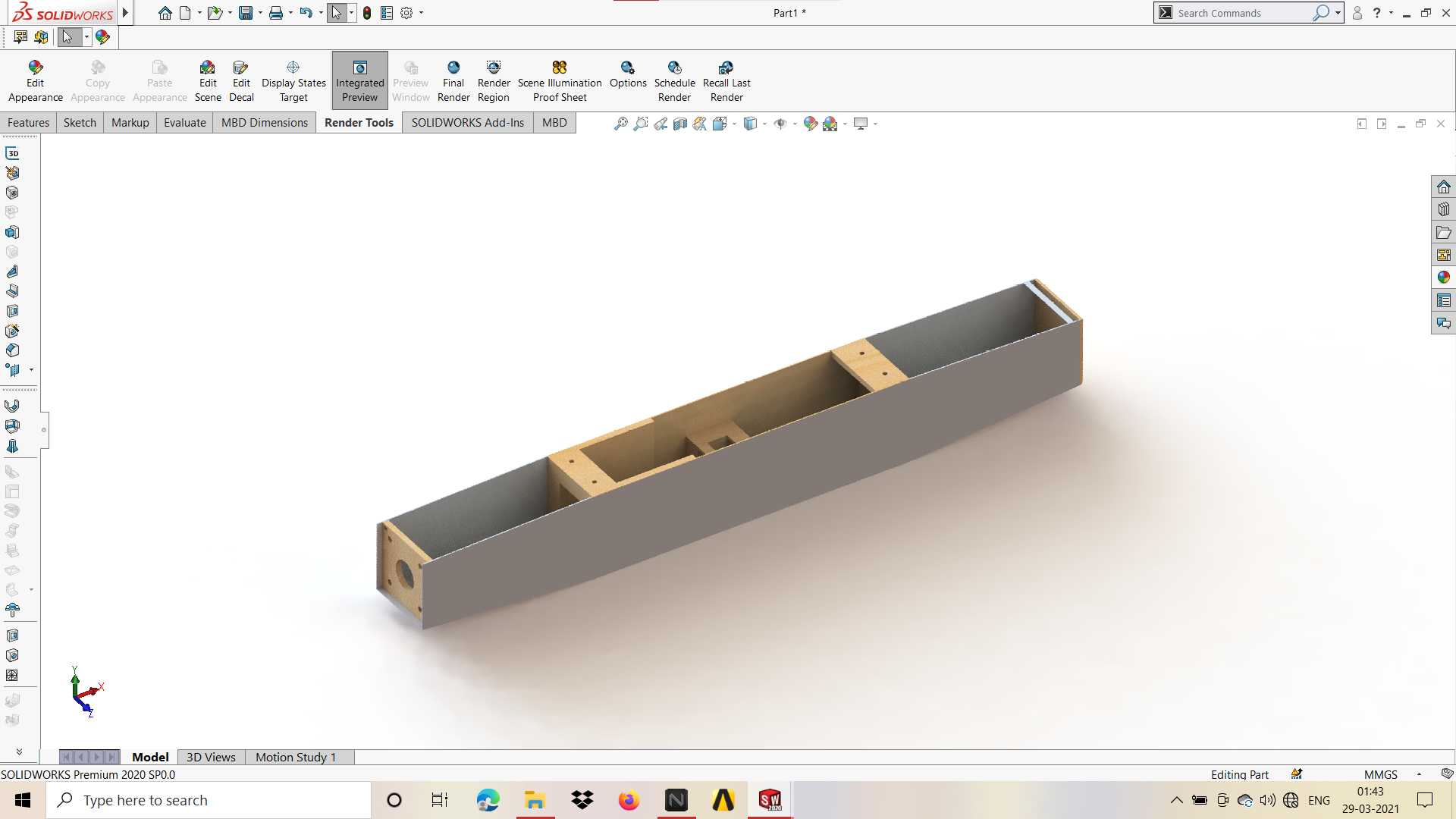Open the Evaluate tab
Image resolution: width=1456 pixels, height=819 pixels.
pos(184,123)
